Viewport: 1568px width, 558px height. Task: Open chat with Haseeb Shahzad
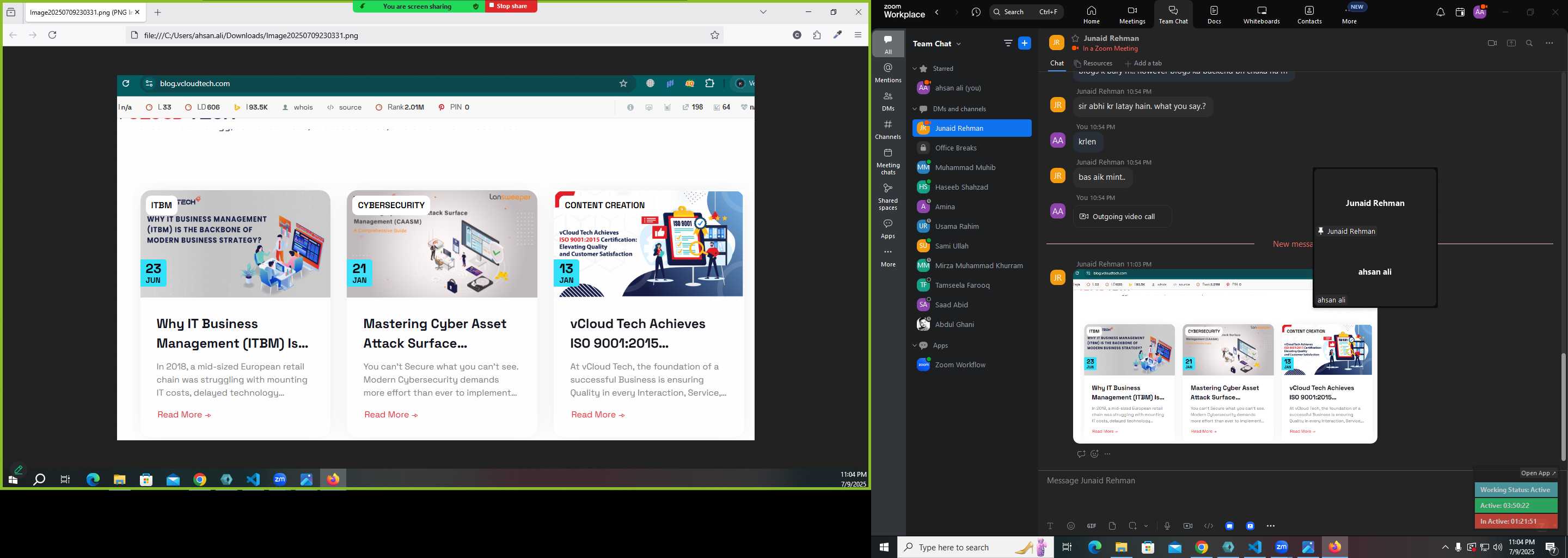(x=972, y=187)
